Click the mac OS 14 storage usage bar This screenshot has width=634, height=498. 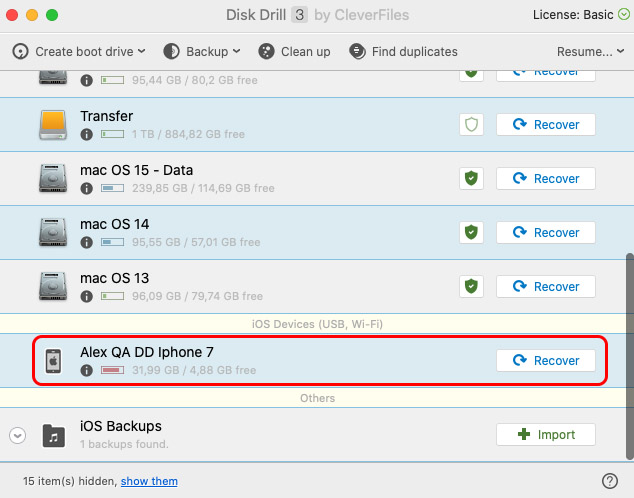point(112,242)
